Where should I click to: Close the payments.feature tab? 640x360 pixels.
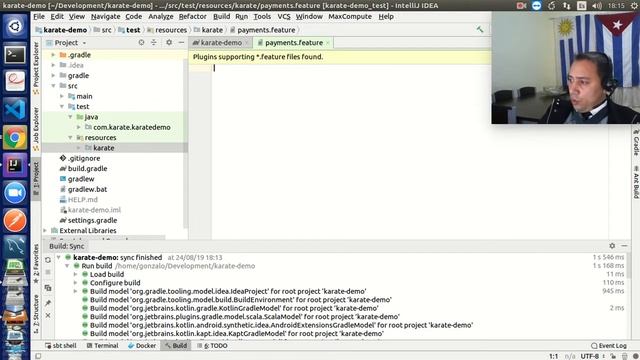328,43
